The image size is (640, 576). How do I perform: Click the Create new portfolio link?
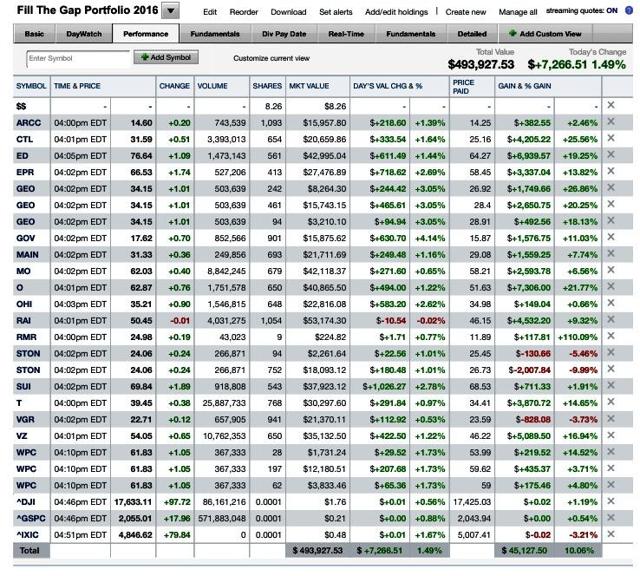[x=466, y=12]
